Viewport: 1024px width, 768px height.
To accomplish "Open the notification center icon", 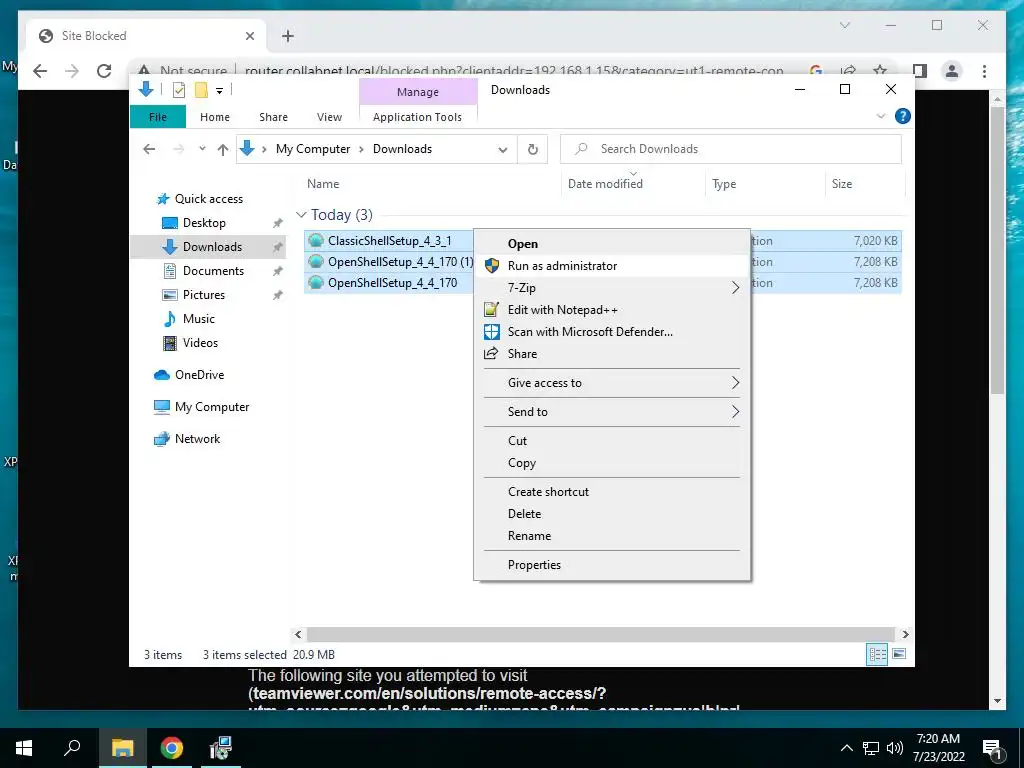I will point(991,748).
